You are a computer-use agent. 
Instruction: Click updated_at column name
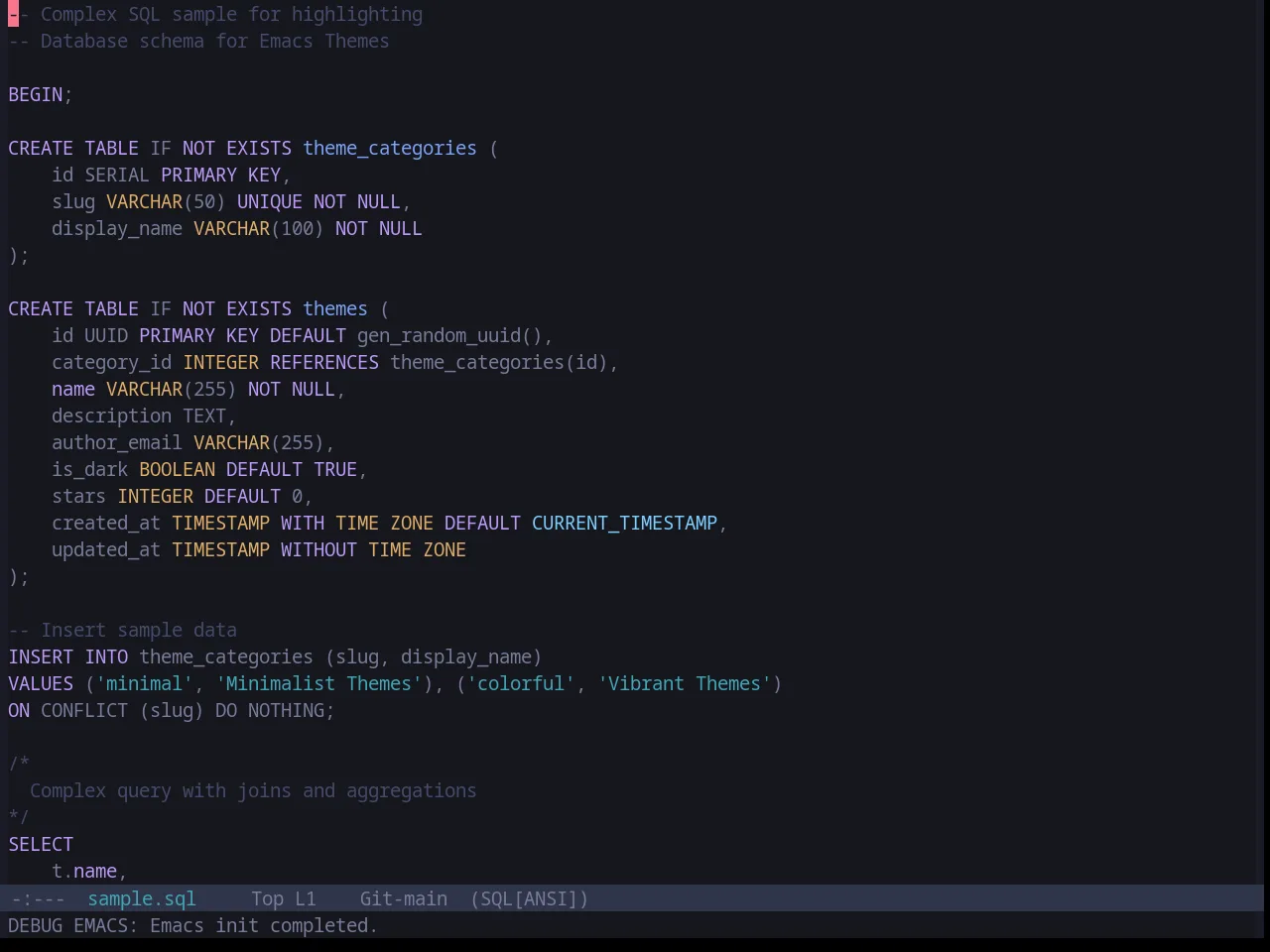106,549
